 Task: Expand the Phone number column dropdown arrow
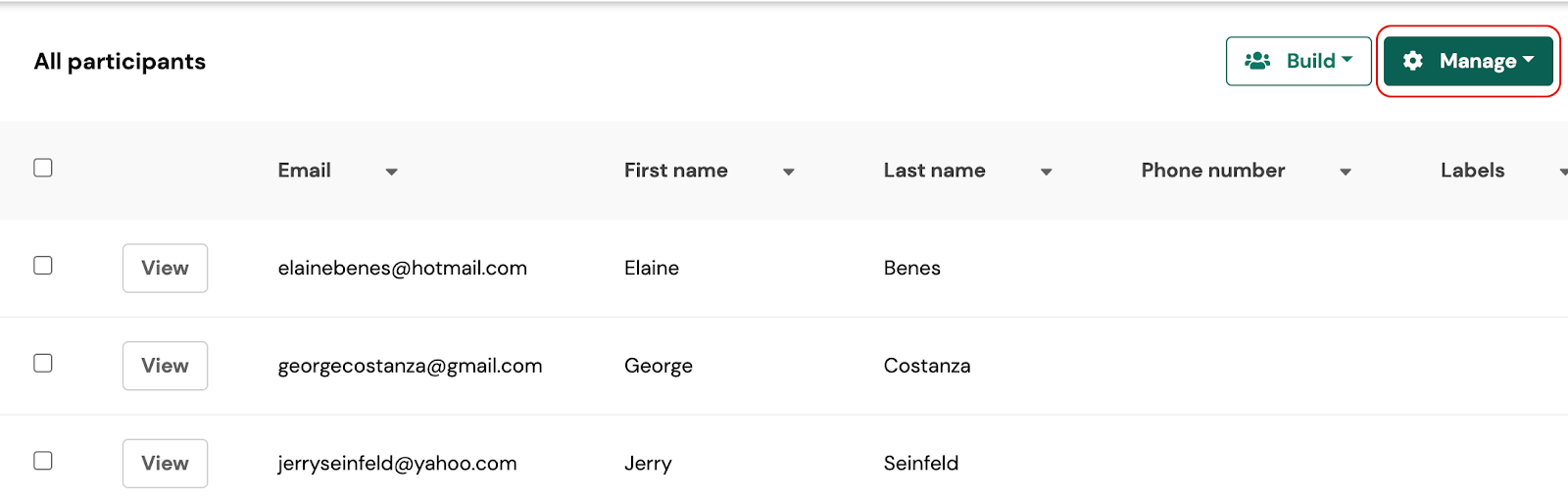click(1346, 172)
